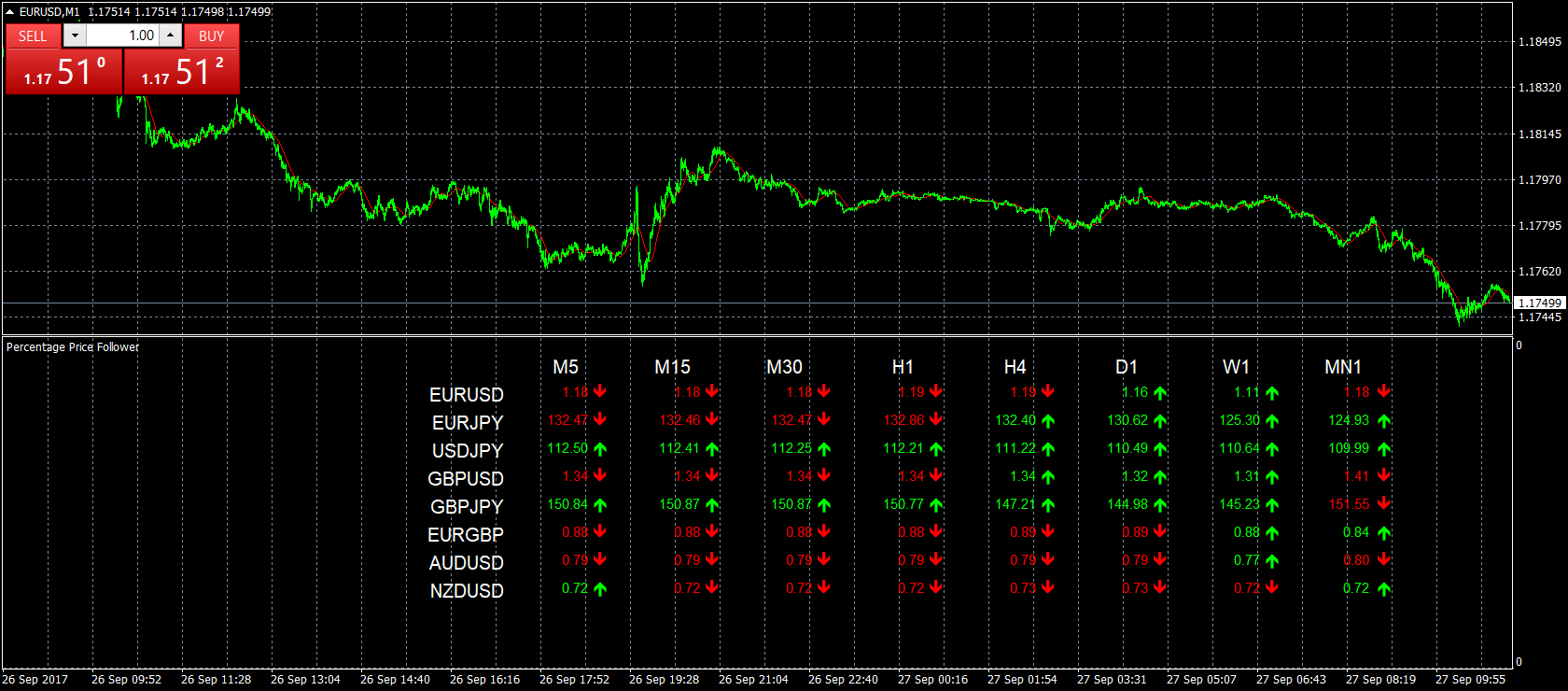
Task: Click the green up arrow for EURJPY H4
Action: tap(1048, 421)
